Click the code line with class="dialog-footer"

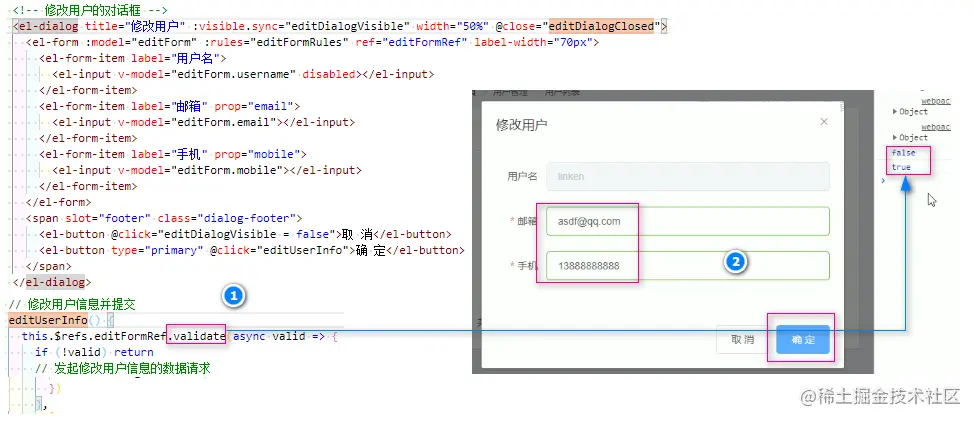click(164, 218)
